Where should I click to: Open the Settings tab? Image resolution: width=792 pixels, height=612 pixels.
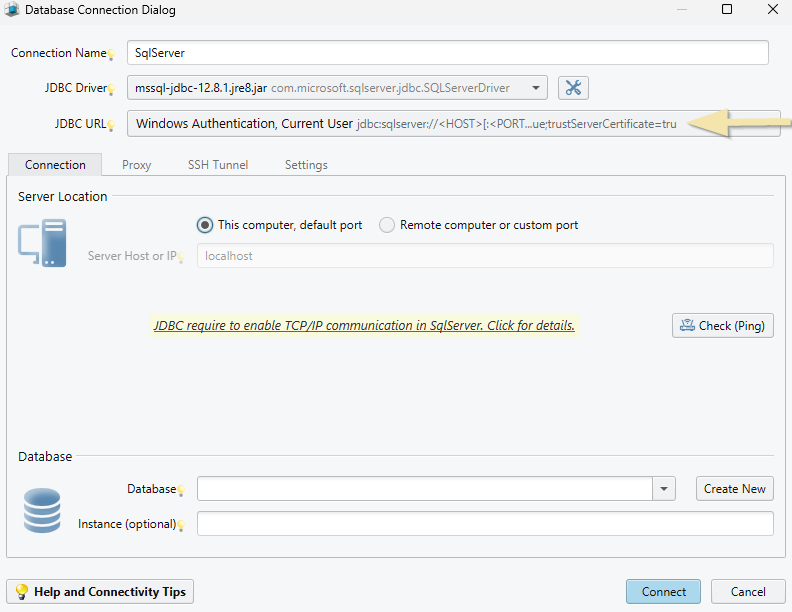[306, 165]
